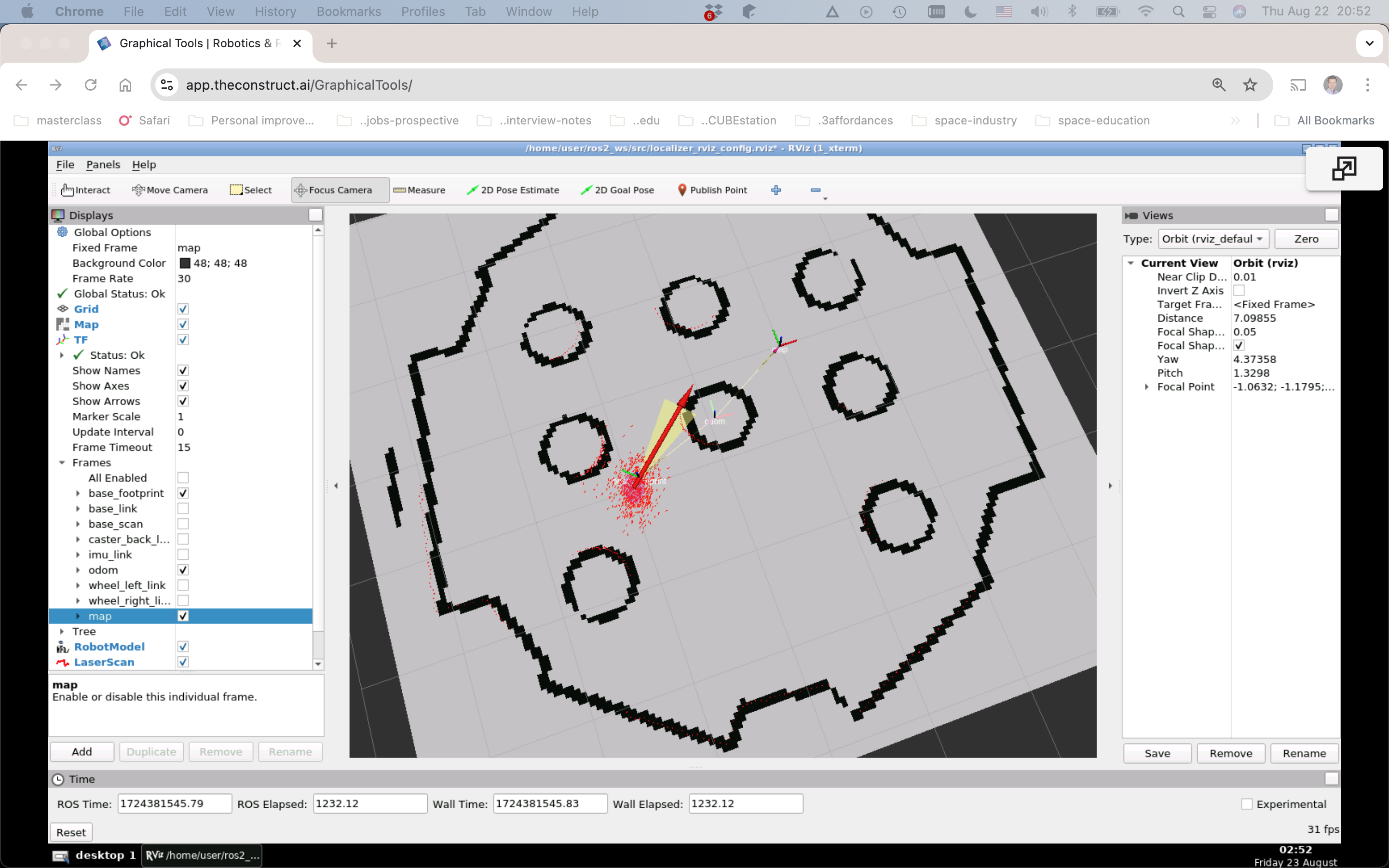The height and width of the screenshot is (868, 1389).
Task: Click the blue plus add-tool icon
Action: (x=776, y=190)
